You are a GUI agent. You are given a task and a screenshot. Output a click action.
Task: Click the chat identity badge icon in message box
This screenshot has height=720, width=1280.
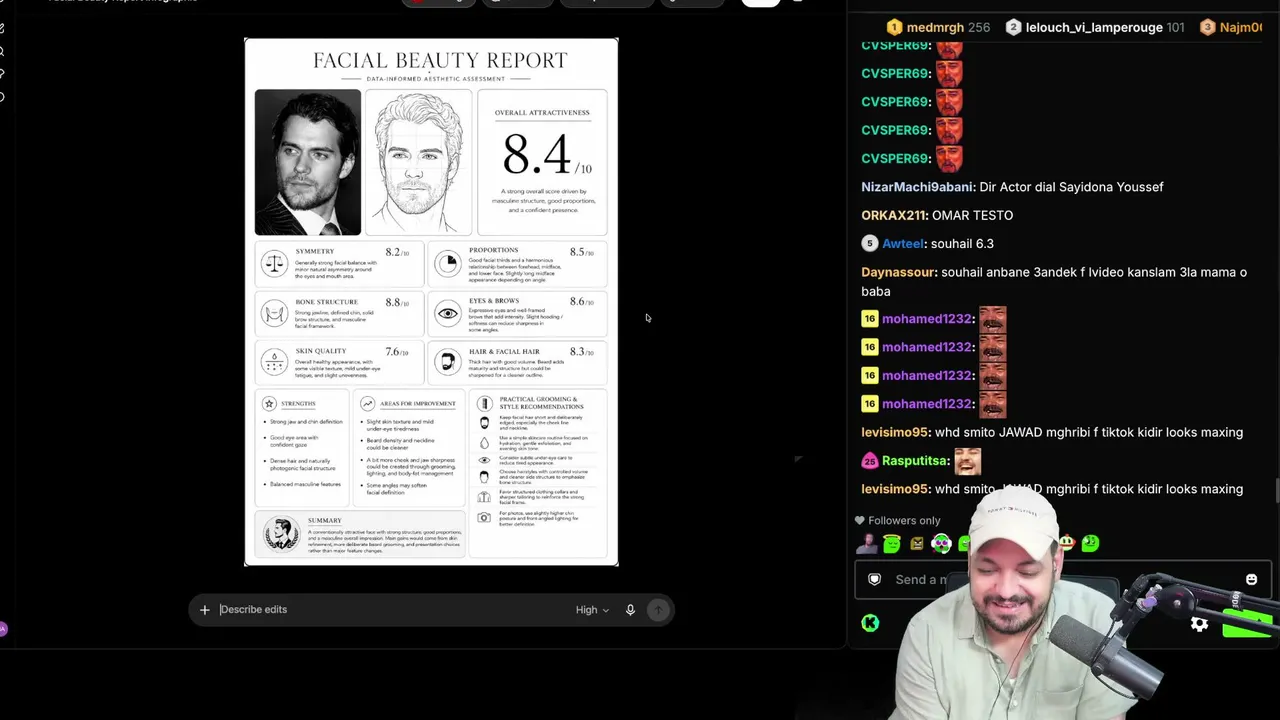(875, 580)
